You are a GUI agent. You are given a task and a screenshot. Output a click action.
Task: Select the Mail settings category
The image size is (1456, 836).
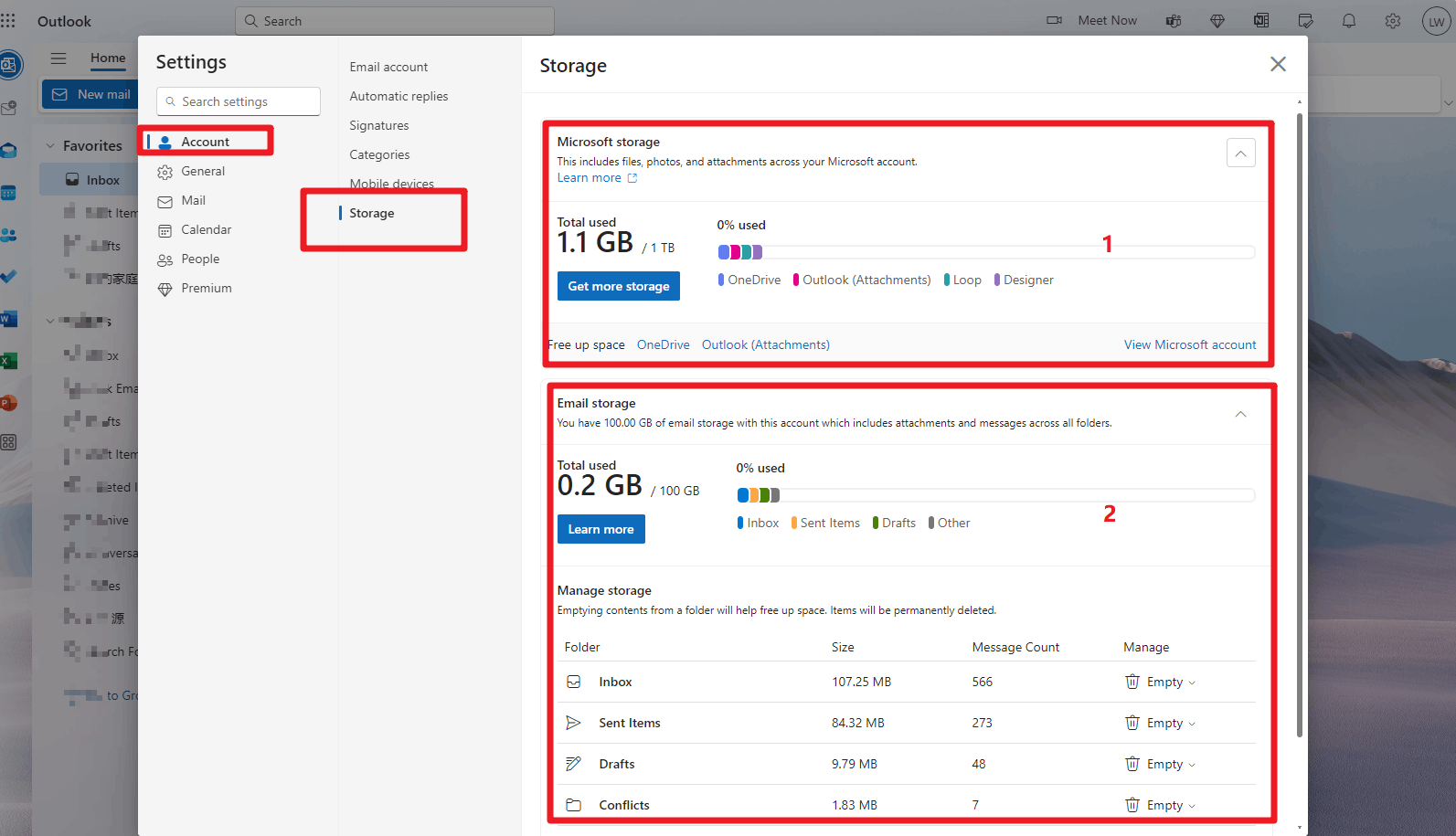tap(194, 200)
